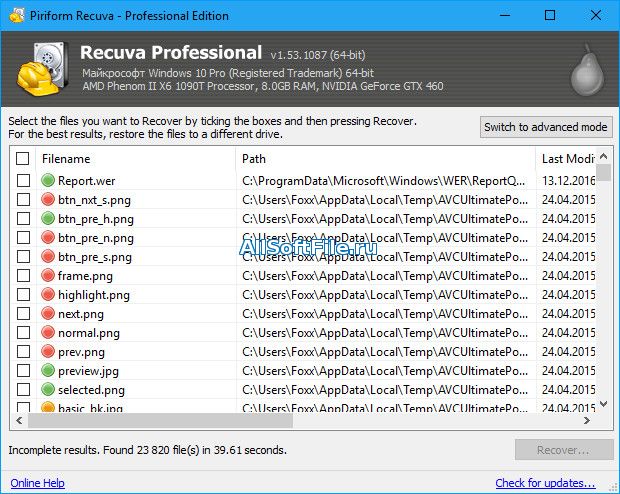Click the Recuva hard-hat drive logo
Viewport: 620px width, 494px height.
click(43, 69)
